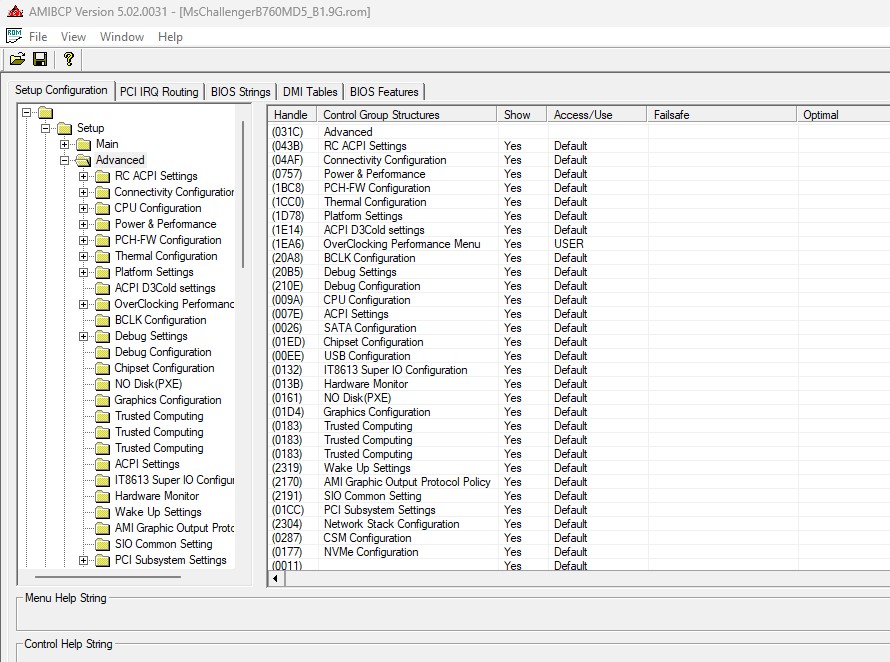This screenshot has height=662, width=890.
Task: Click the Hardware Monitor folder icon in tree
Action: coord(102,496)
